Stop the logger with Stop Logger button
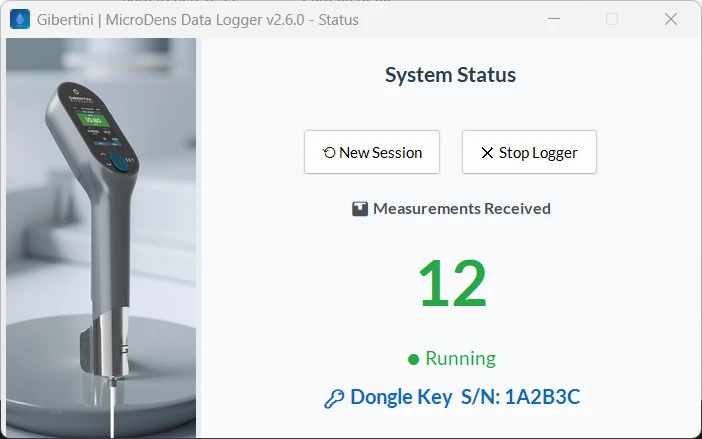 [x=529, y=152]
